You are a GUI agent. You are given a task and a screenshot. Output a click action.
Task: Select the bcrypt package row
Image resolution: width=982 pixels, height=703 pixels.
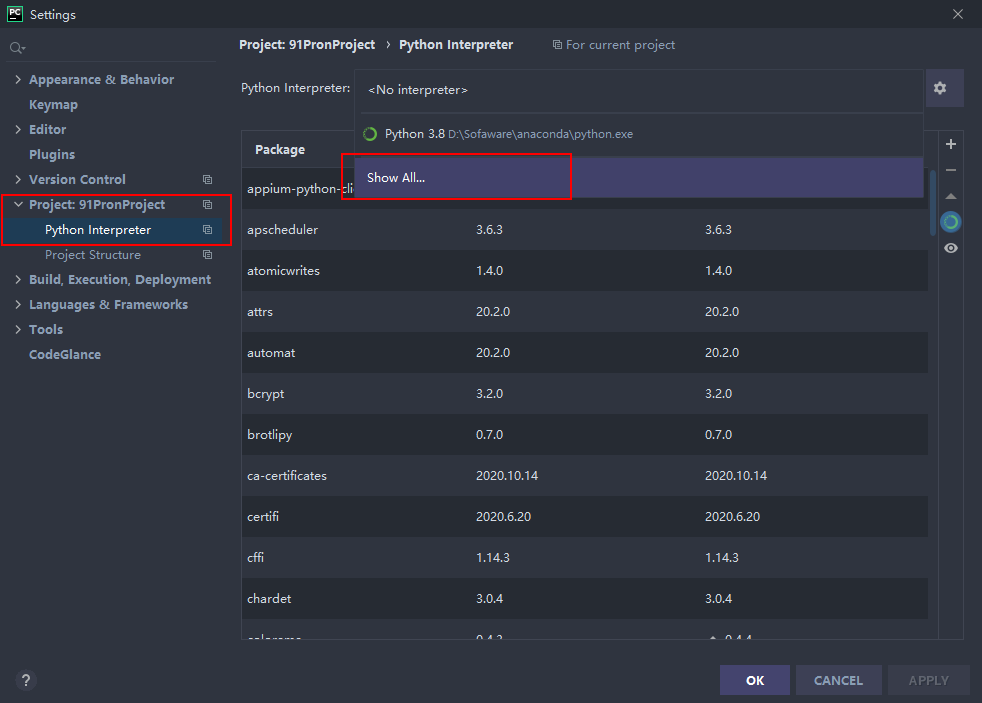click(x=584, y=394)
